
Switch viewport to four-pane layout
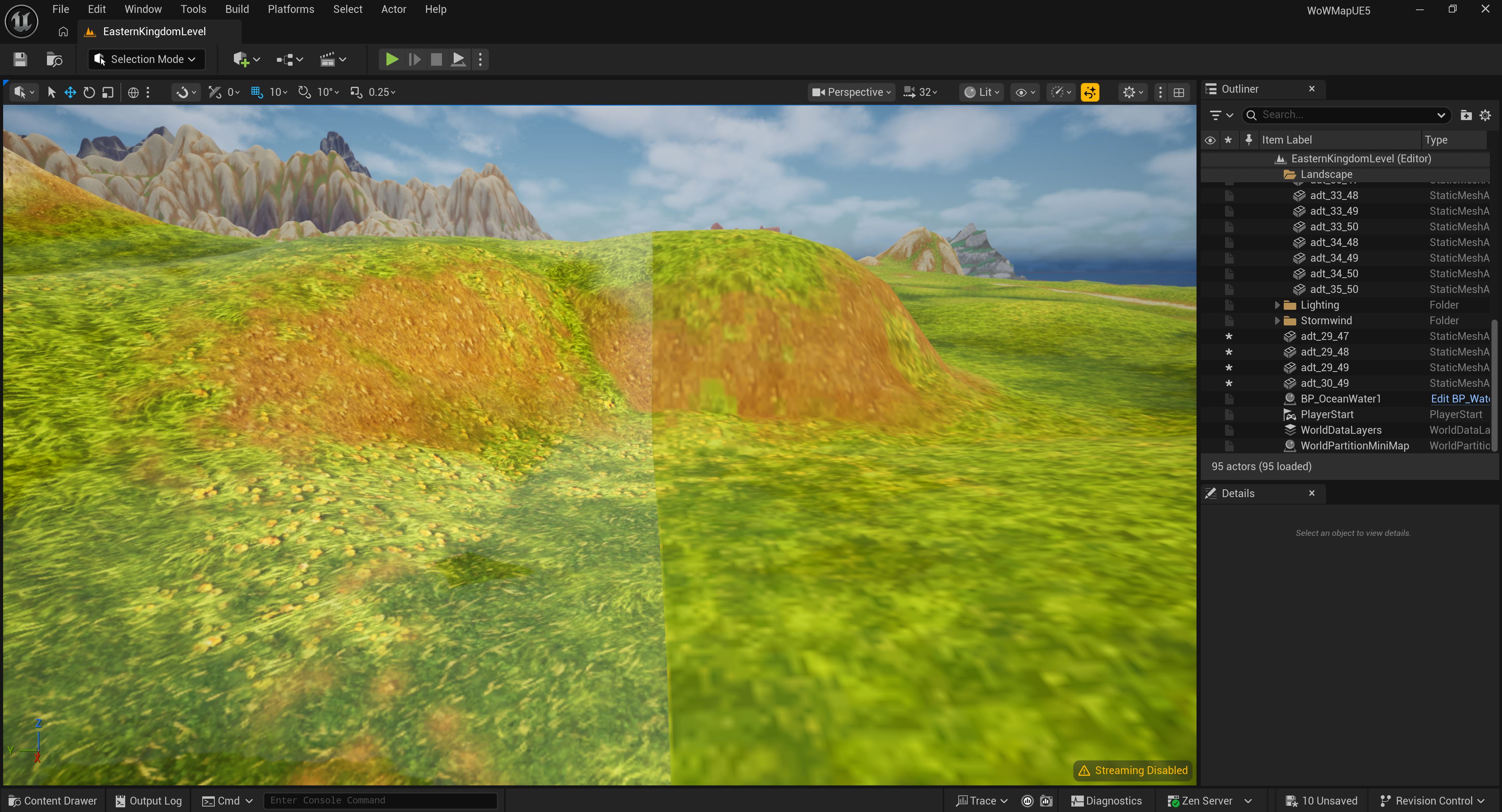click(x=1179, y=92)
